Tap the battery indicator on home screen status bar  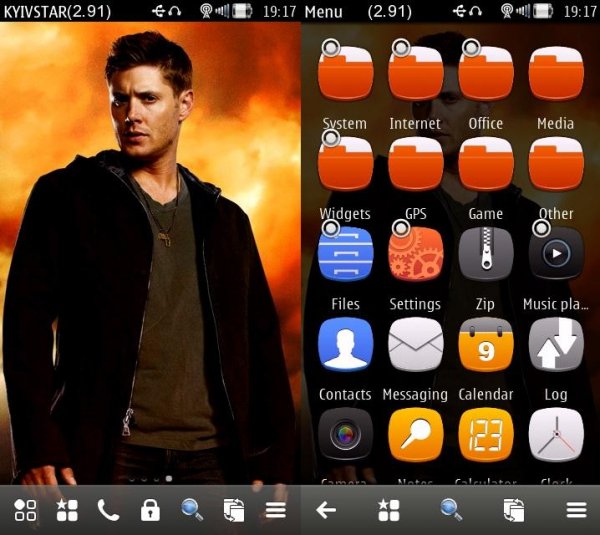(x=242, y=11)
